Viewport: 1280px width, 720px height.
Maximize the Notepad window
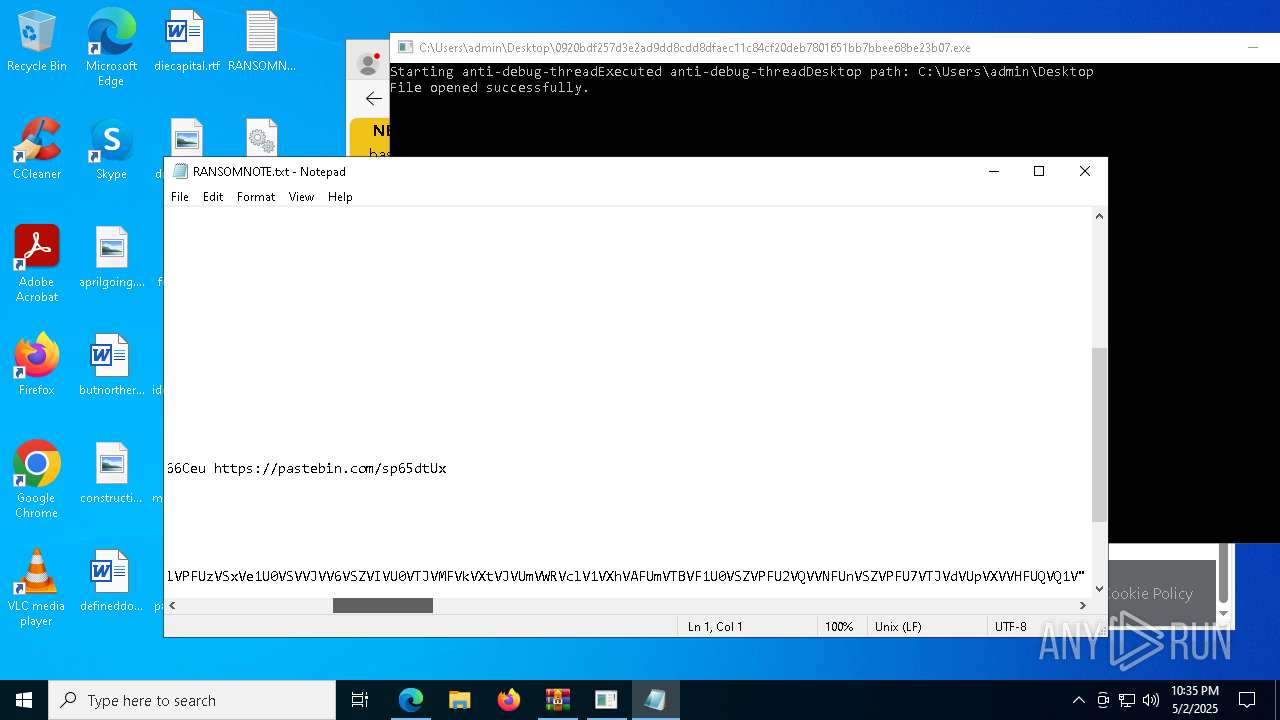click(1039, 171)
